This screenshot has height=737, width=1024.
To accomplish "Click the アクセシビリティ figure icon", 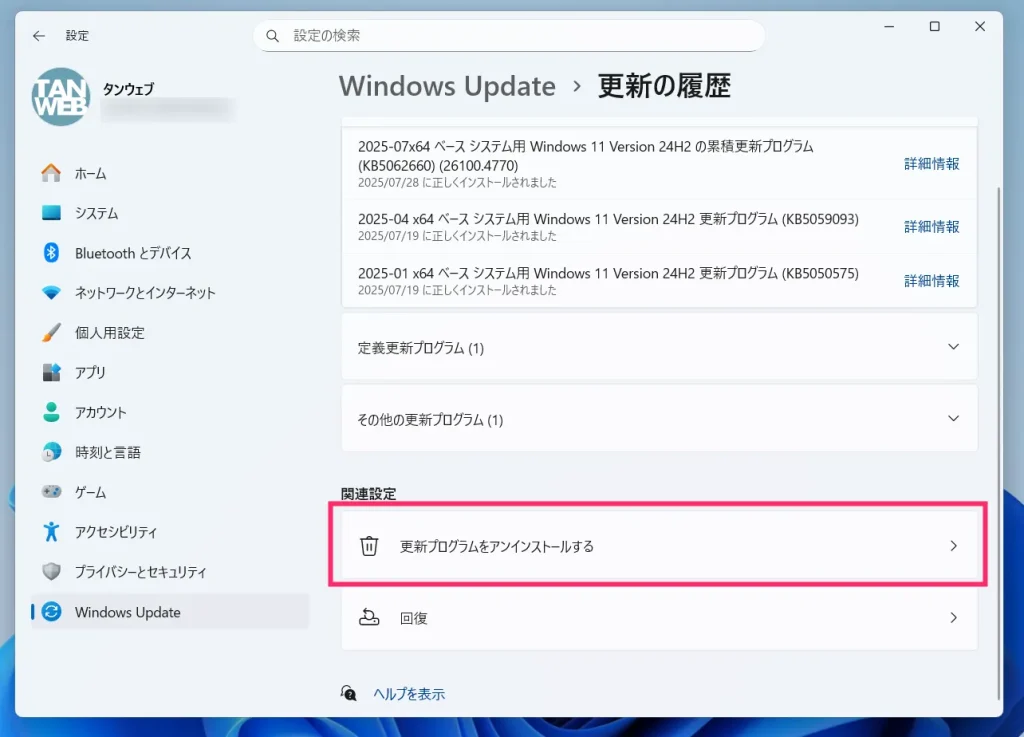I will pos(51,531).
